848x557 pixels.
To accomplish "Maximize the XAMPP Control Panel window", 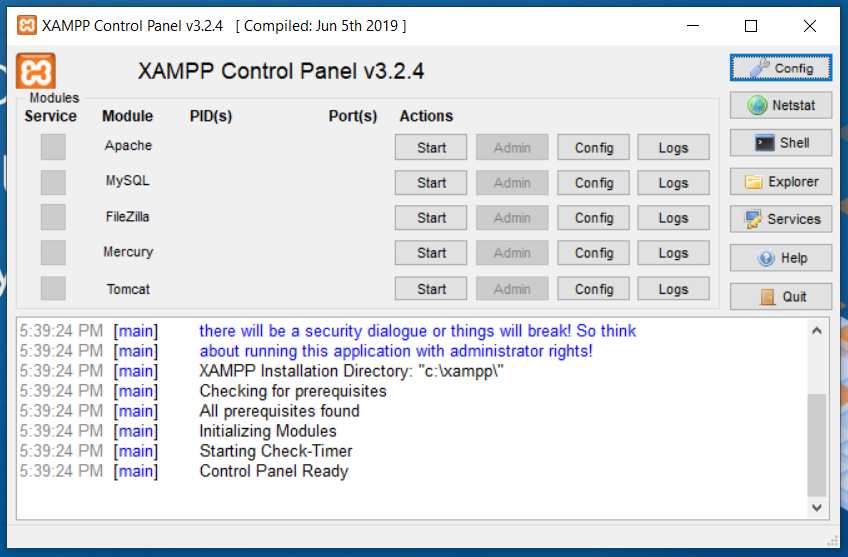I will [x=751, y=25].
